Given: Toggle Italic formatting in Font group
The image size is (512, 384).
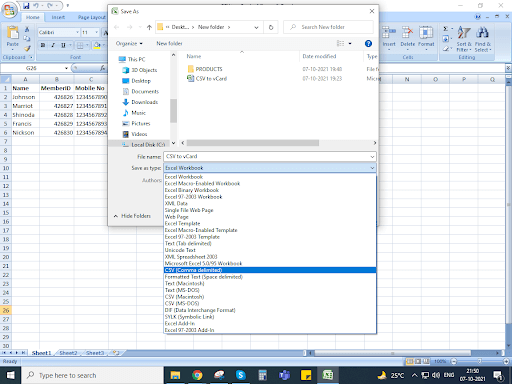Looking at the screenshot, I should [x=53, y=45].
